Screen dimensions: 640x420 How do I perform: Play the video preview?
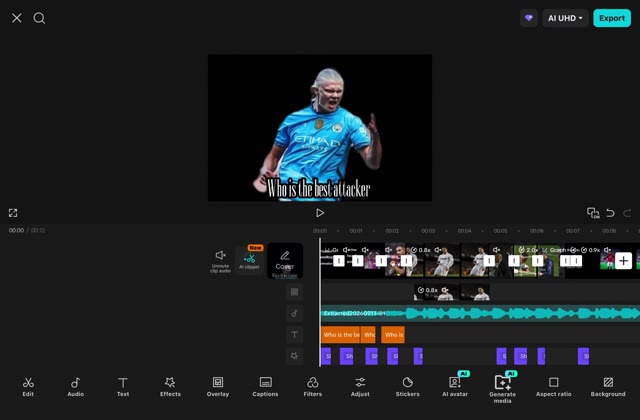(x=320, y=213)
